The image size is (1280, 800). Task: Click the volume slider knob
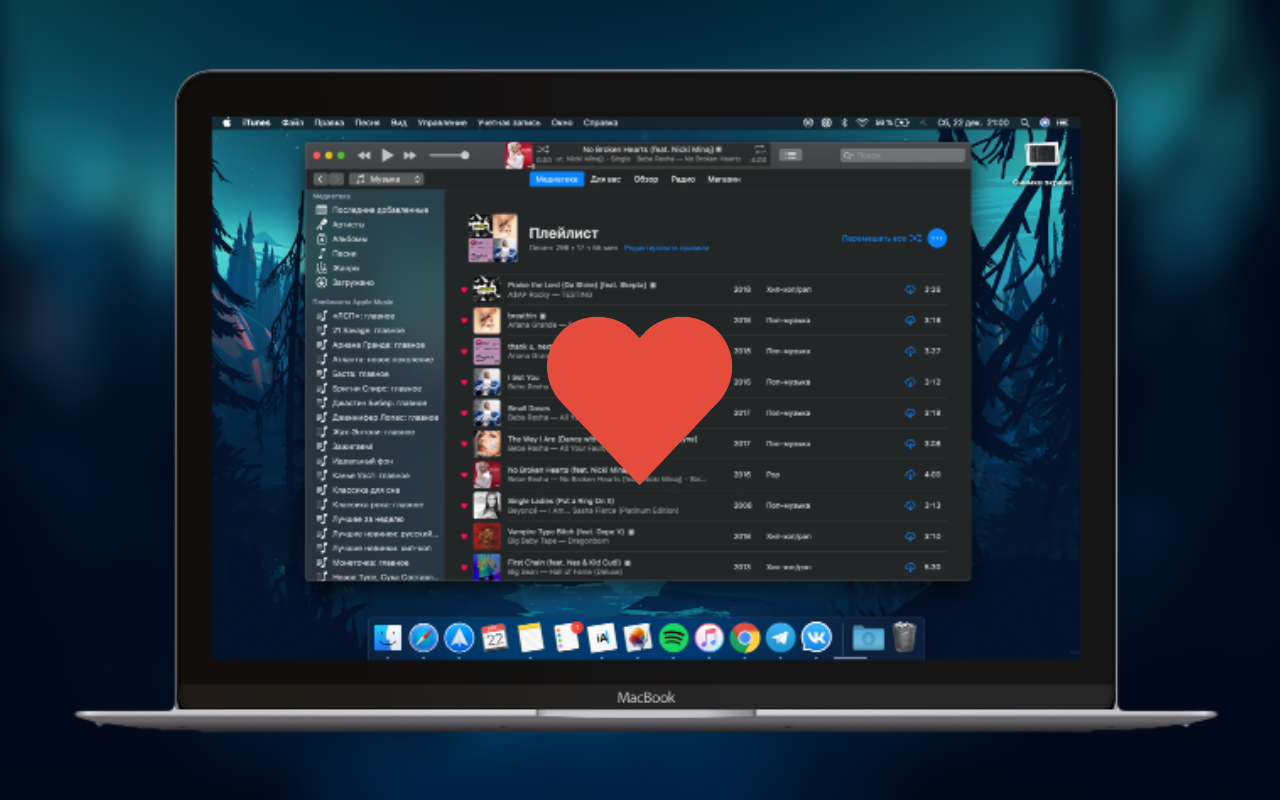(465, 155)
